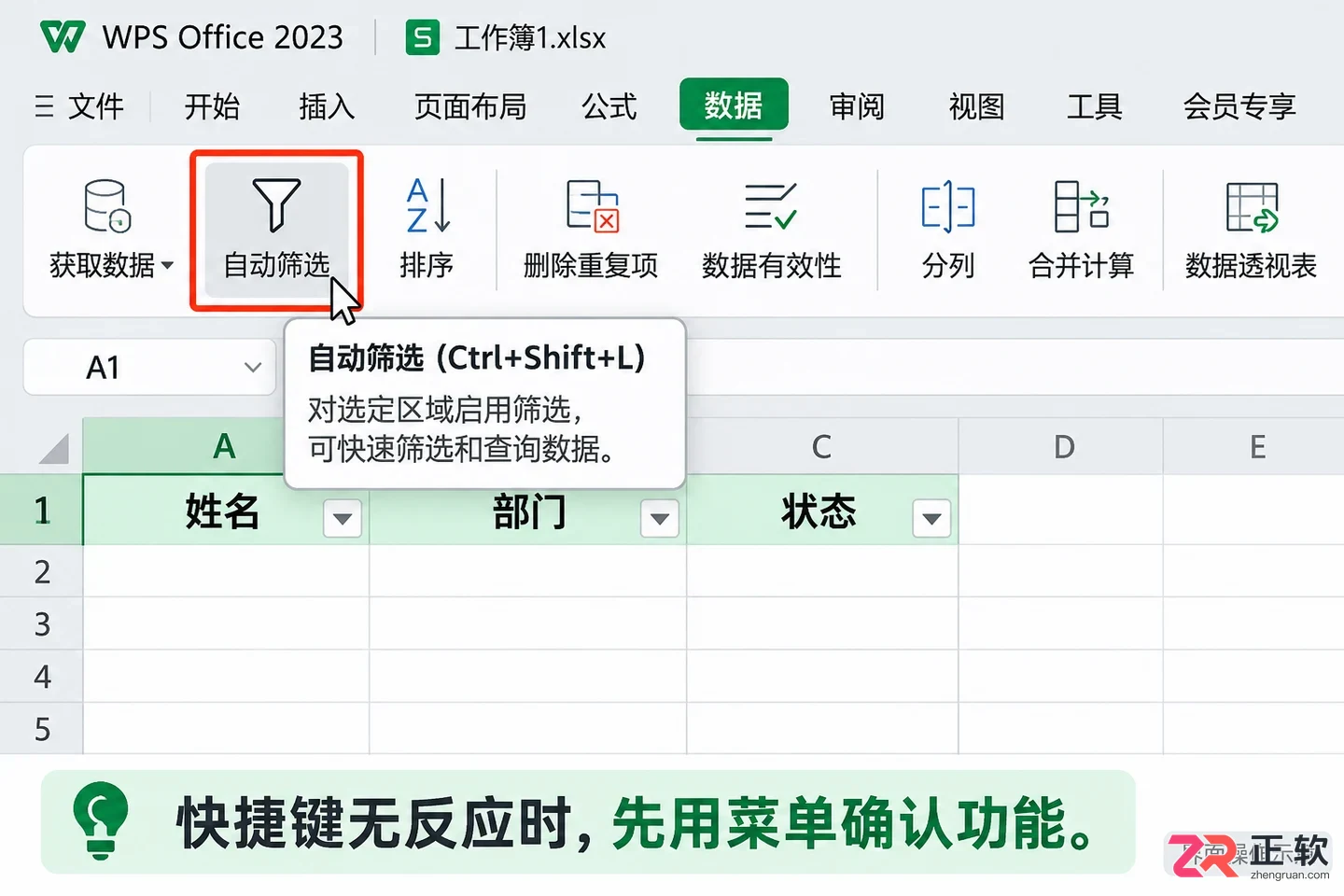Open the 姓名 column filter dropdown
The width and height of the screenshot is (1344, 896).
(343, 519)
